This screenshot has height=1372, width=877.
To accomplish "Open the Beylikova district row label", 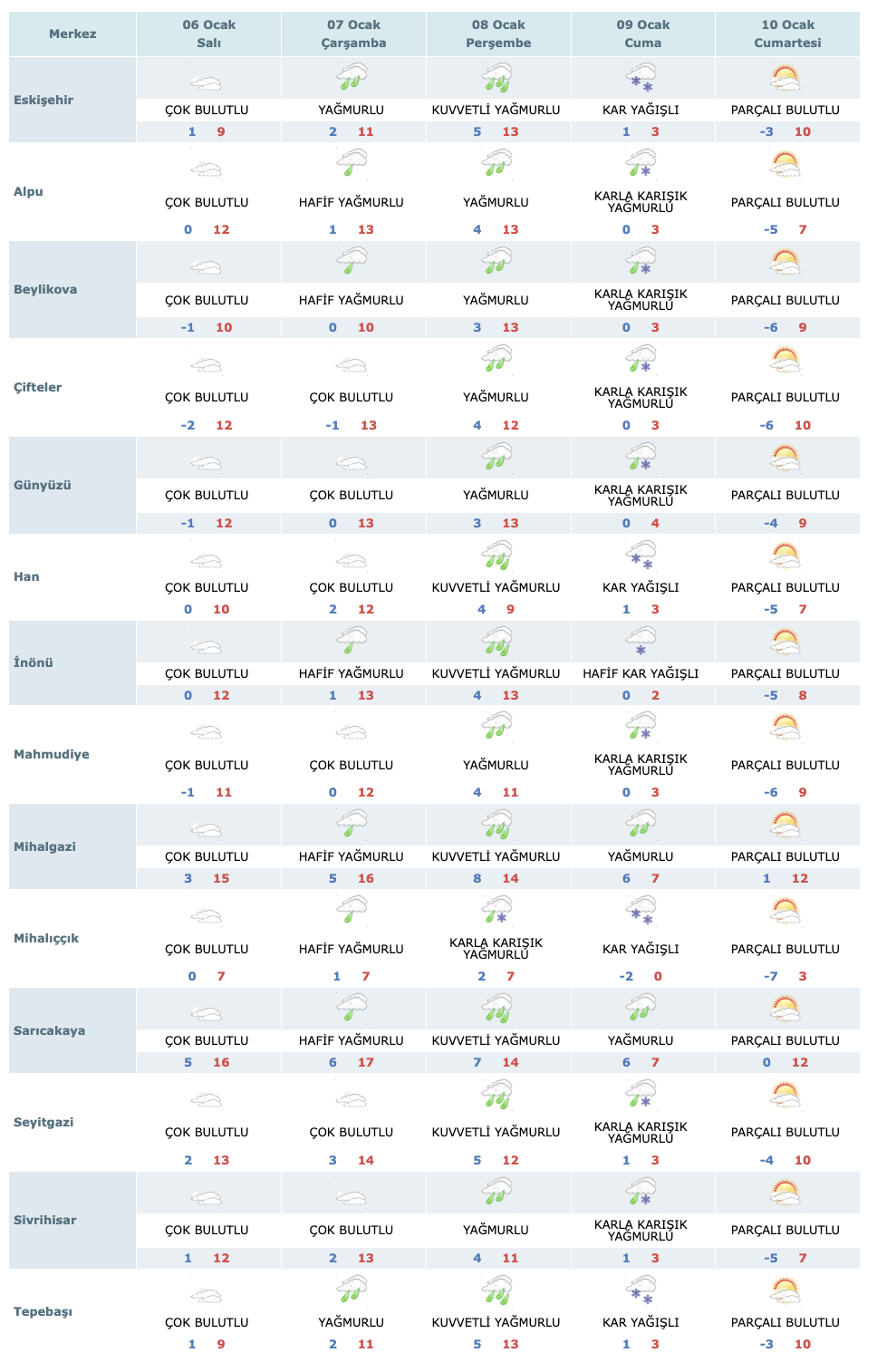I will 45,289.
